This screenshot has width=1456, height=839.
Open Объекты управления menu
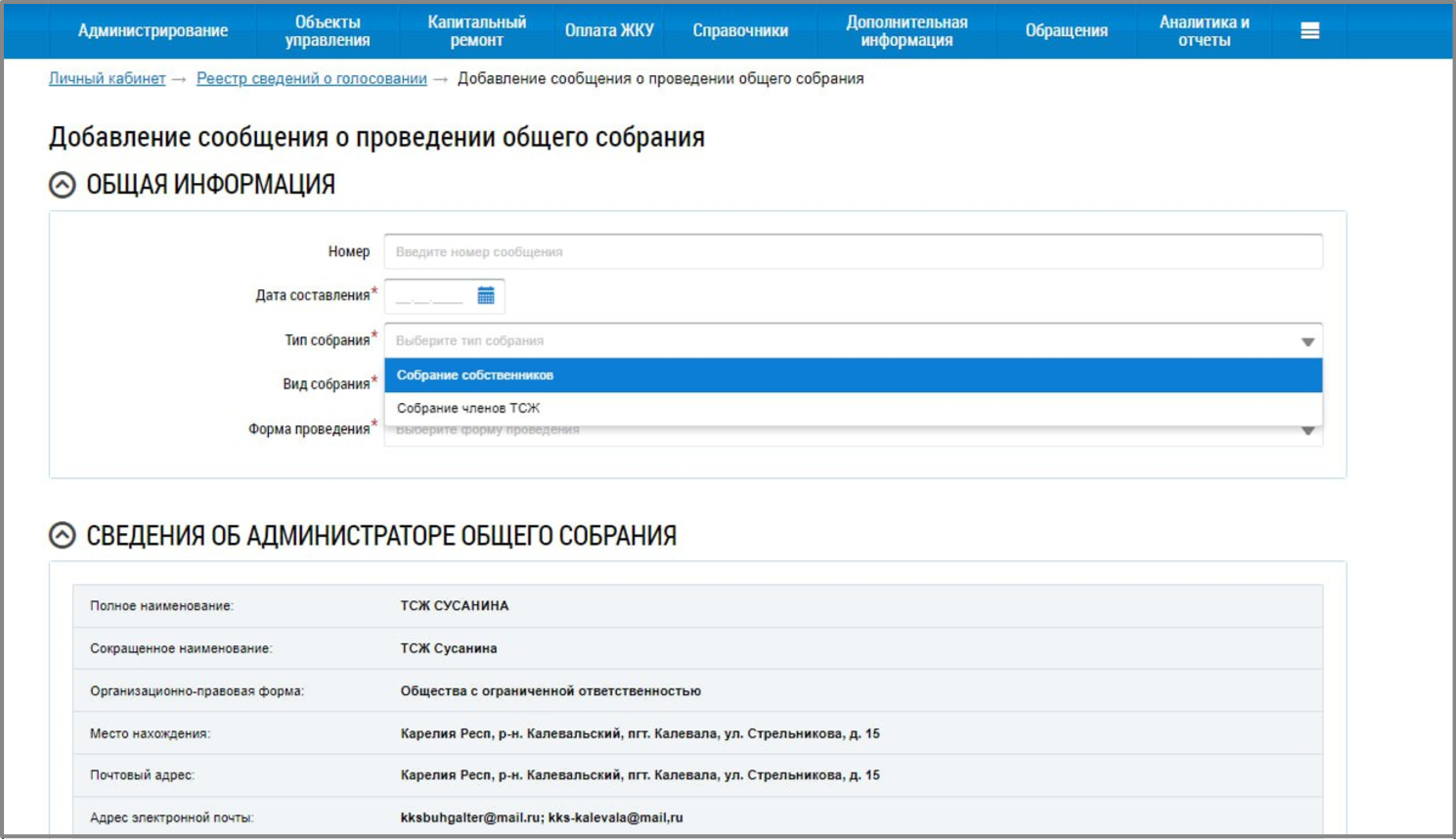[328, 31]
